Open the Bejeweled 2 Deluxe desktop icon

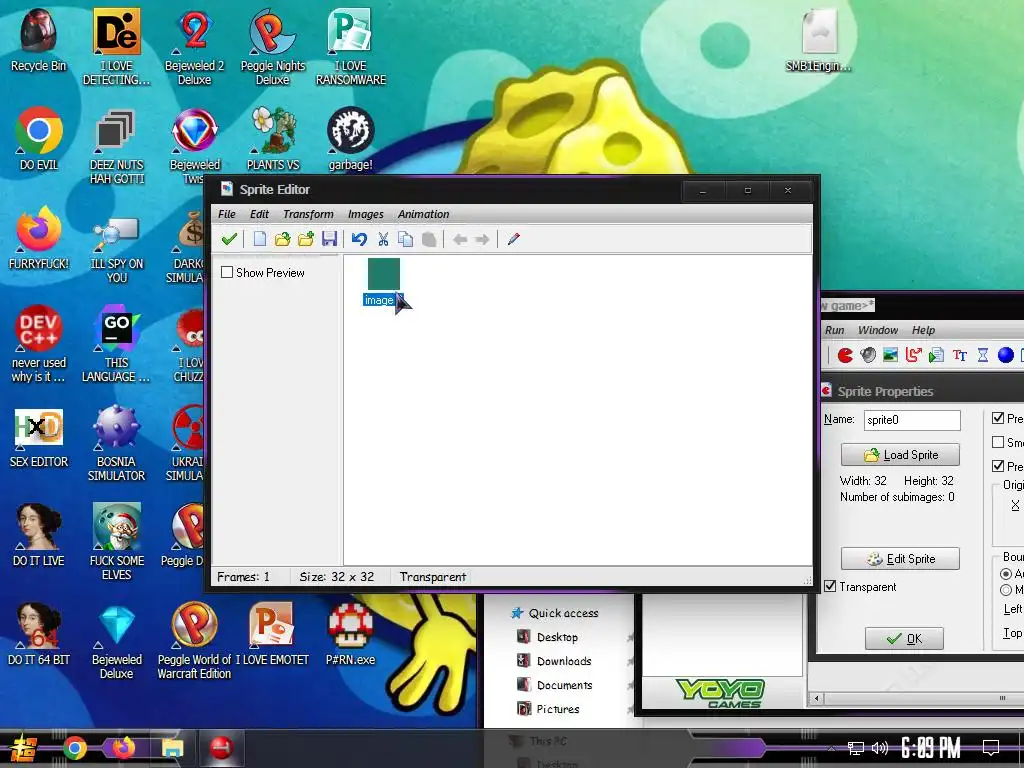[x=195, y=47]
